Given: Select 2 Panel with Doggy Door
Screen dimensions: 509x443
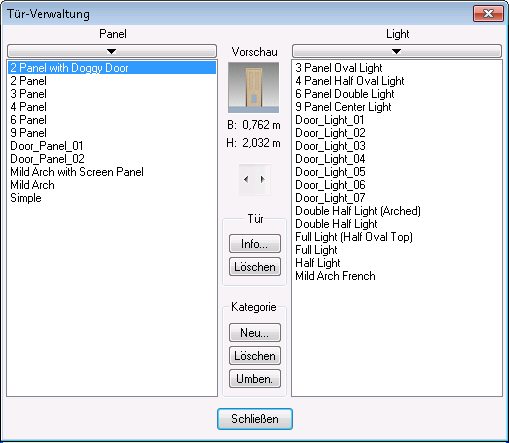Looking at the screenshot, I should pos(112,68).
